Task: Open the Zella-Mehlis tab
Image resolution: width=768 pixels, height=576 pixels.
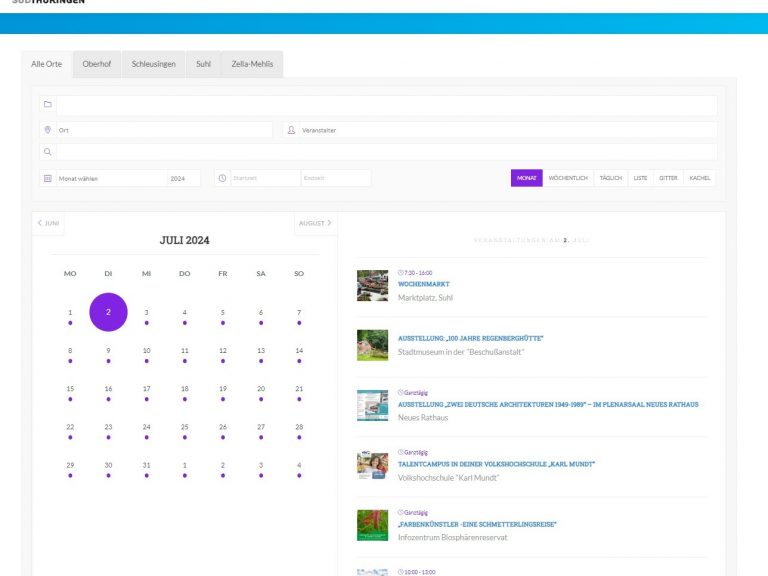Action: pyautogui.click(x=251, y=64)
